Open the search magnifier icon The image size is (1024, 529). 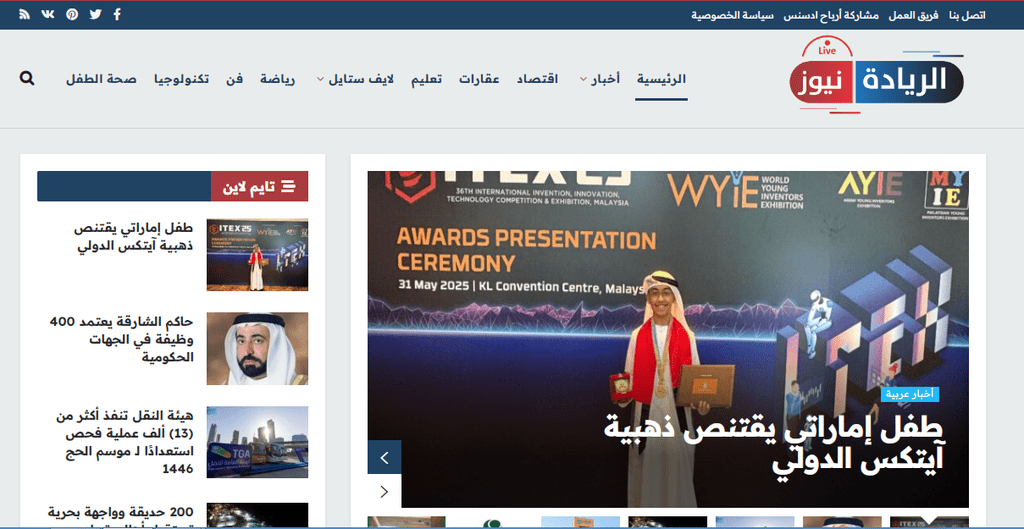coord(27,79)
